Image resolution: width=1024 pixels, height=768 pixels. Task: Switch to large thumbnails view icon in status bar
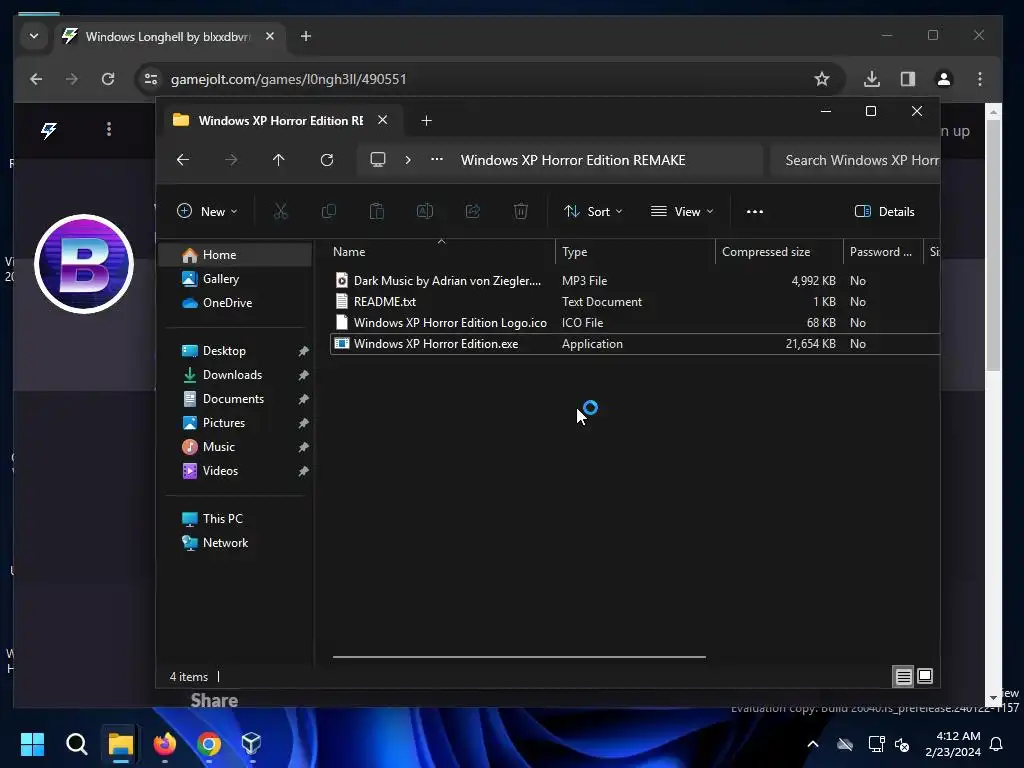(925, 676)
